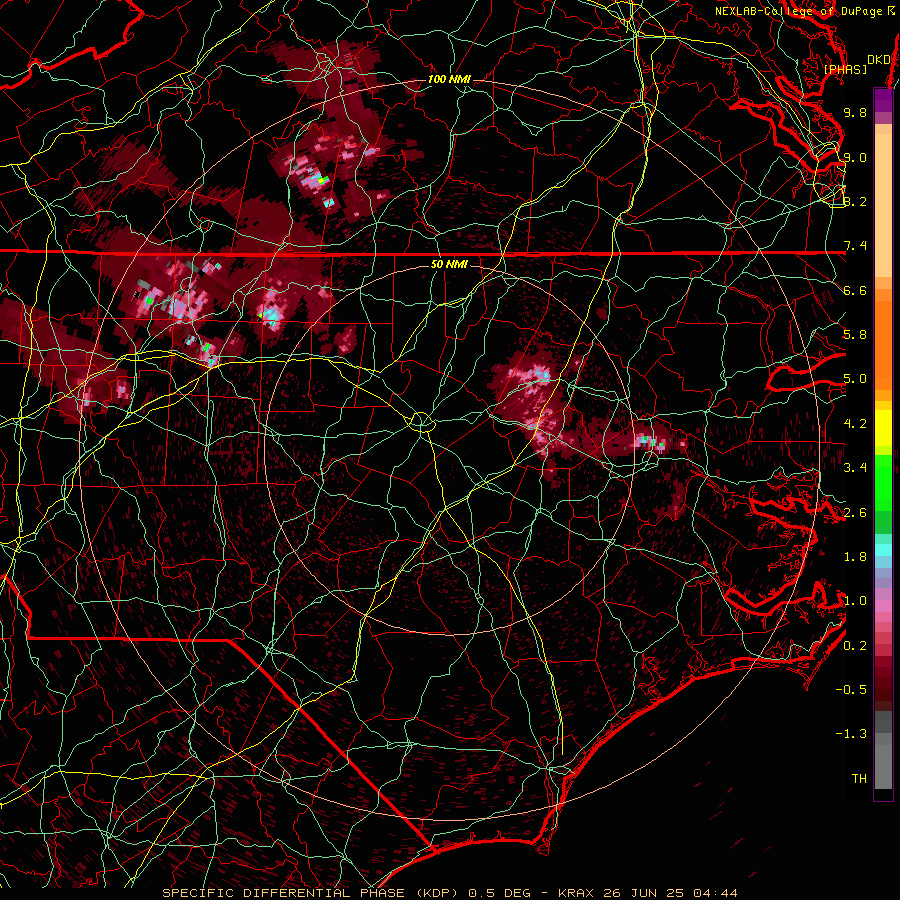Image resolution: width=900 pixels, height=900 pixels.
Task: Click the 0.2 value on the scale
Action: [855, 646]
